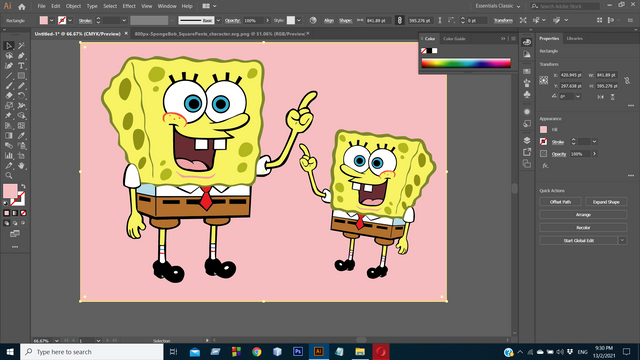Select the Mesh tool

21,126
